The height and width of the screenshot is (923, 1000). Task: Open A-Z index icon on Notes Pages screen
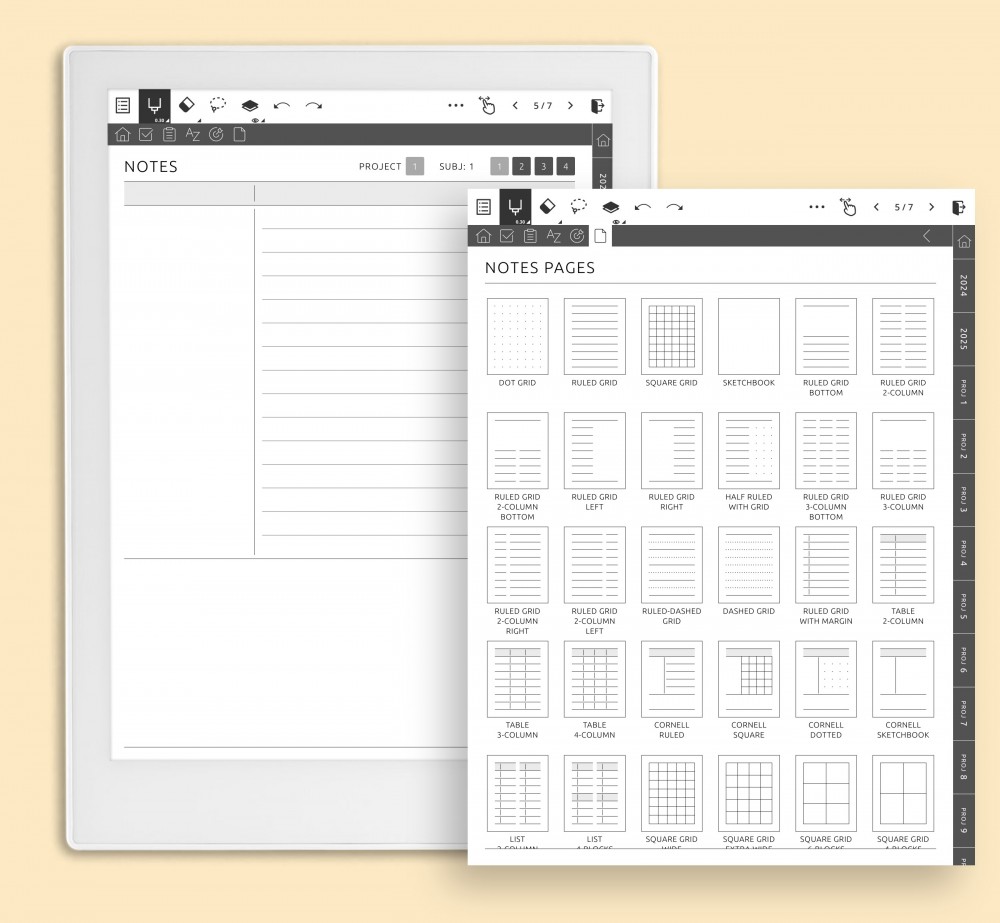554,236
